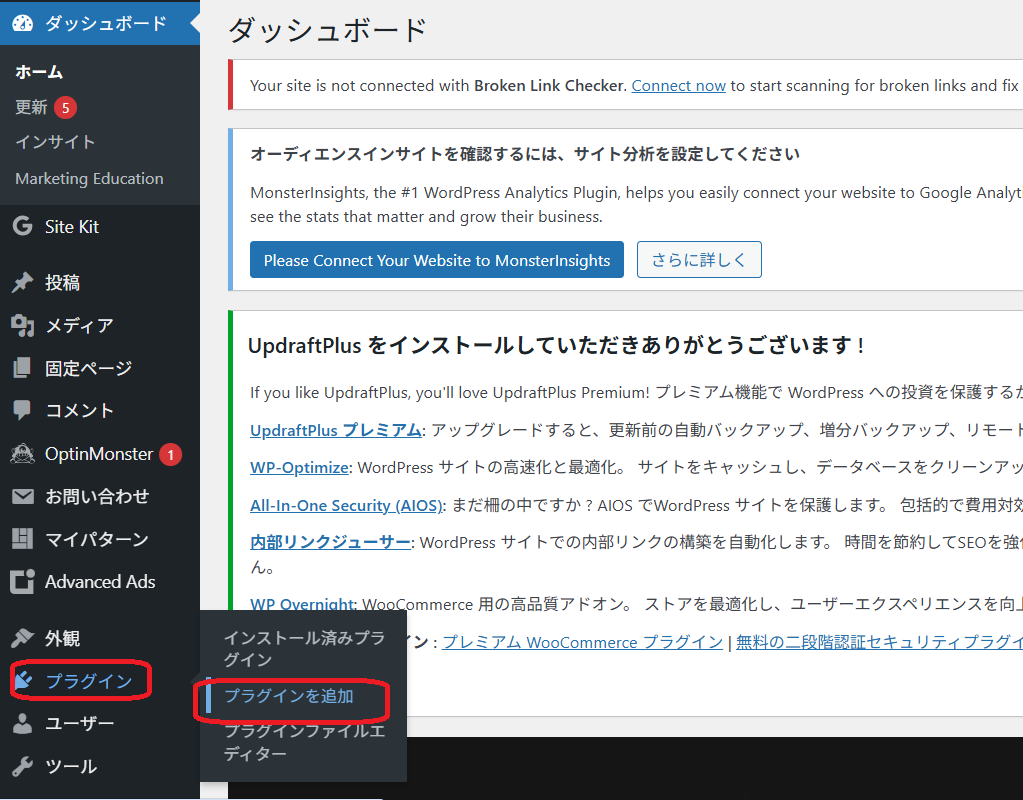Click the wrench icon beside ツール
The image size is (1023, 800).
click(x=22, y=766)
